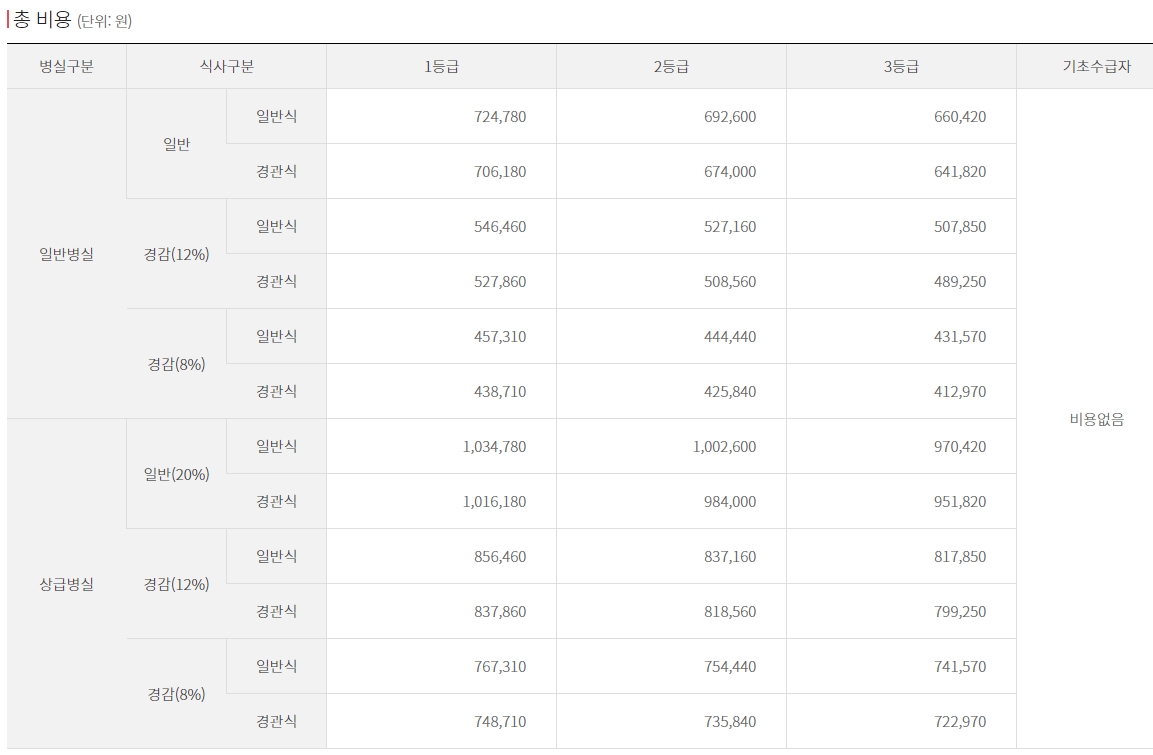Select the 2등급 column header
This screenshot has height=755, width=1153.
671,67
